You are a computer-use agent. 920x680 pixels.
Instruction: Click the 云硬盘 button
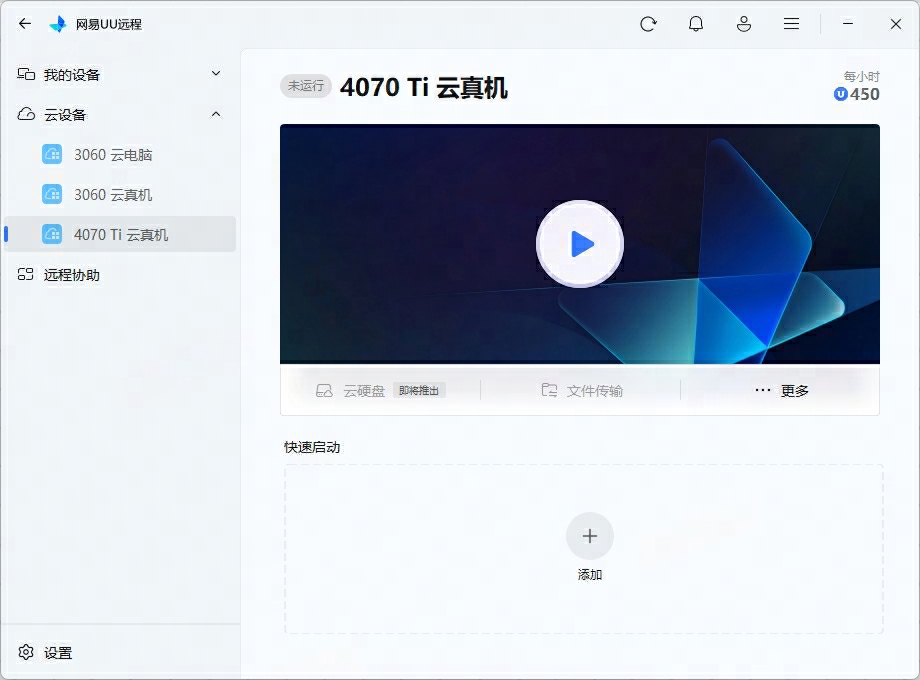tap(380, 391)
